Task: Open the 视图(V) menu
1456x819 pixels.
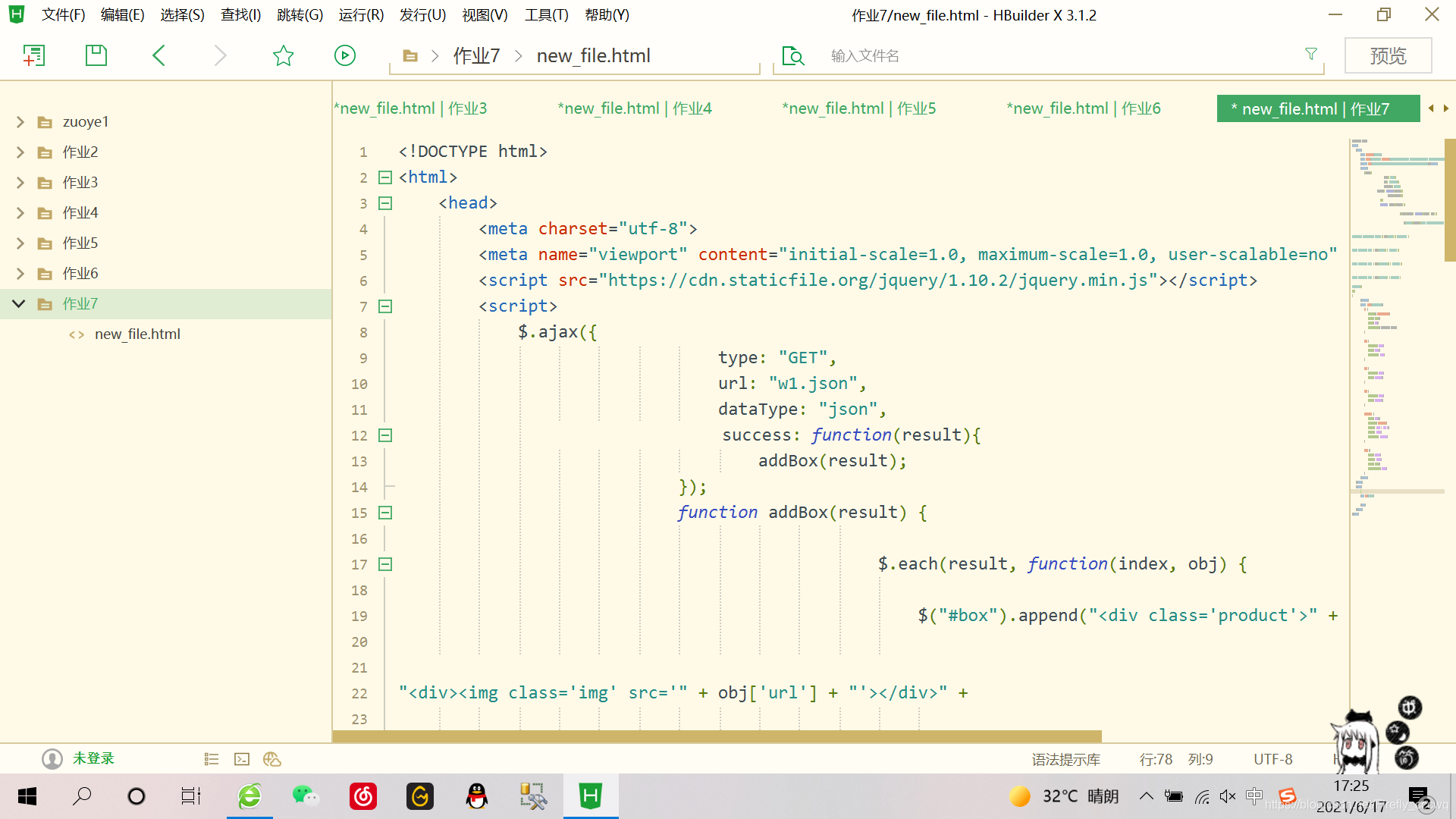Action: tap(485, 15)
